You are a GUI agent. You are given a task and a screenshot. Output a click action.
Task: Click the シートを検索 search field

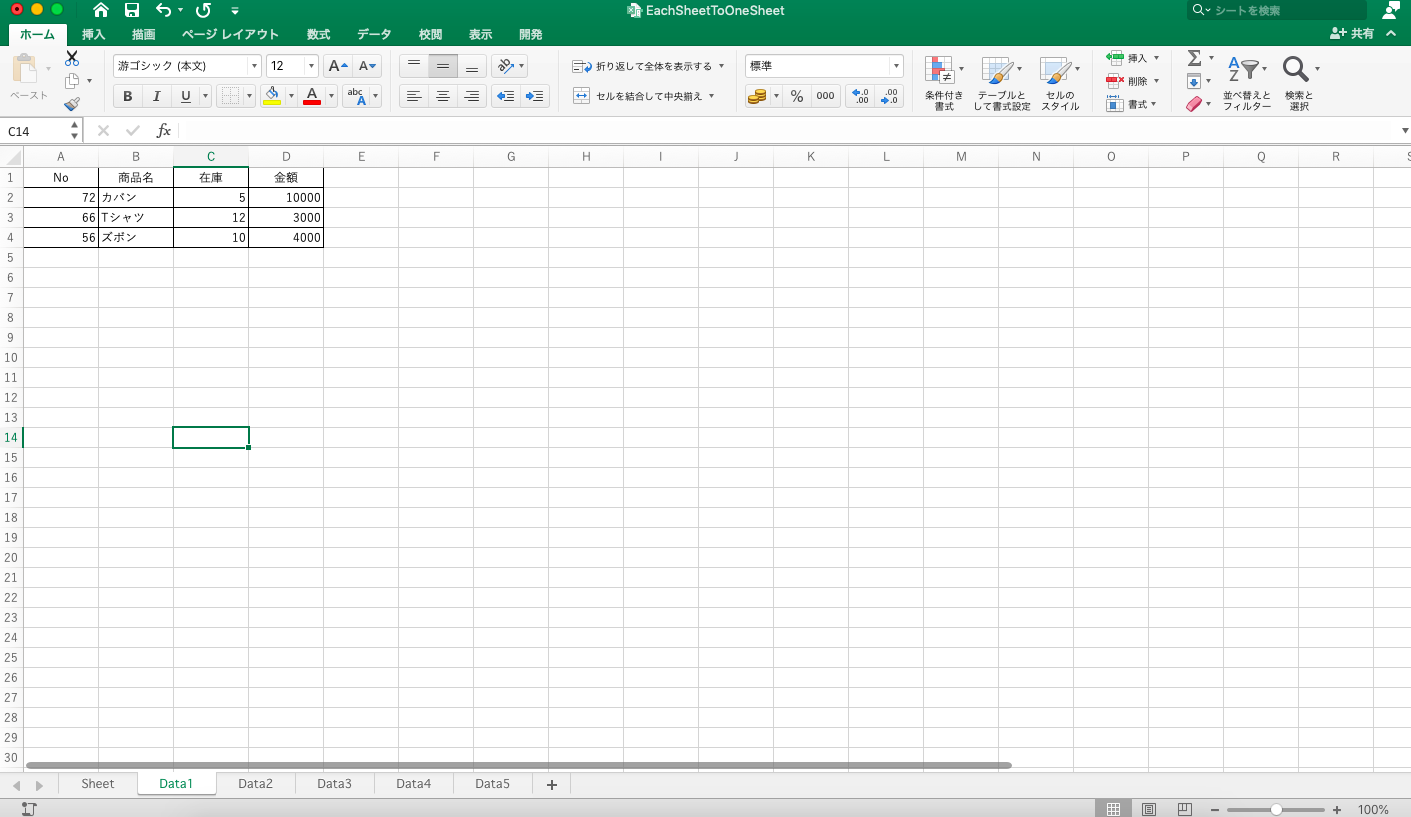point(1277,10)
